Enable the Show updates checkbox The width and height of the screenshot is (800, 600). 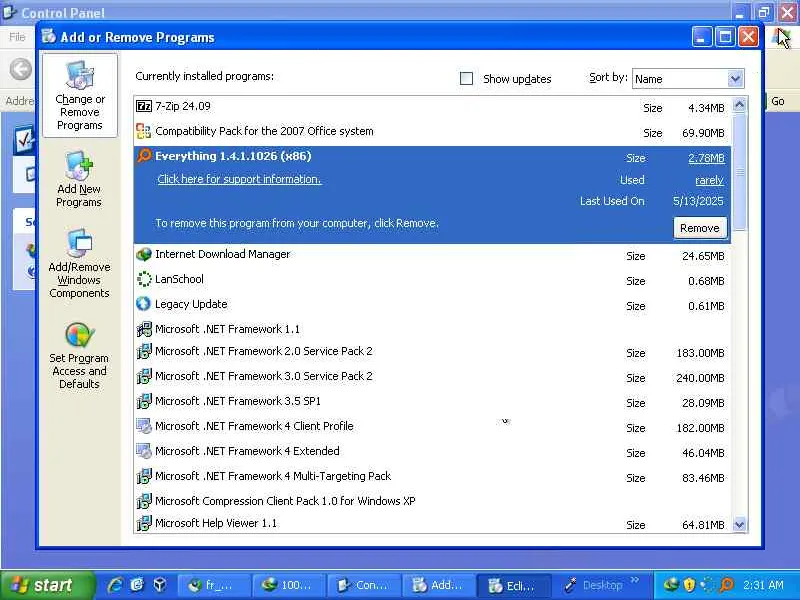coord(466,79)
